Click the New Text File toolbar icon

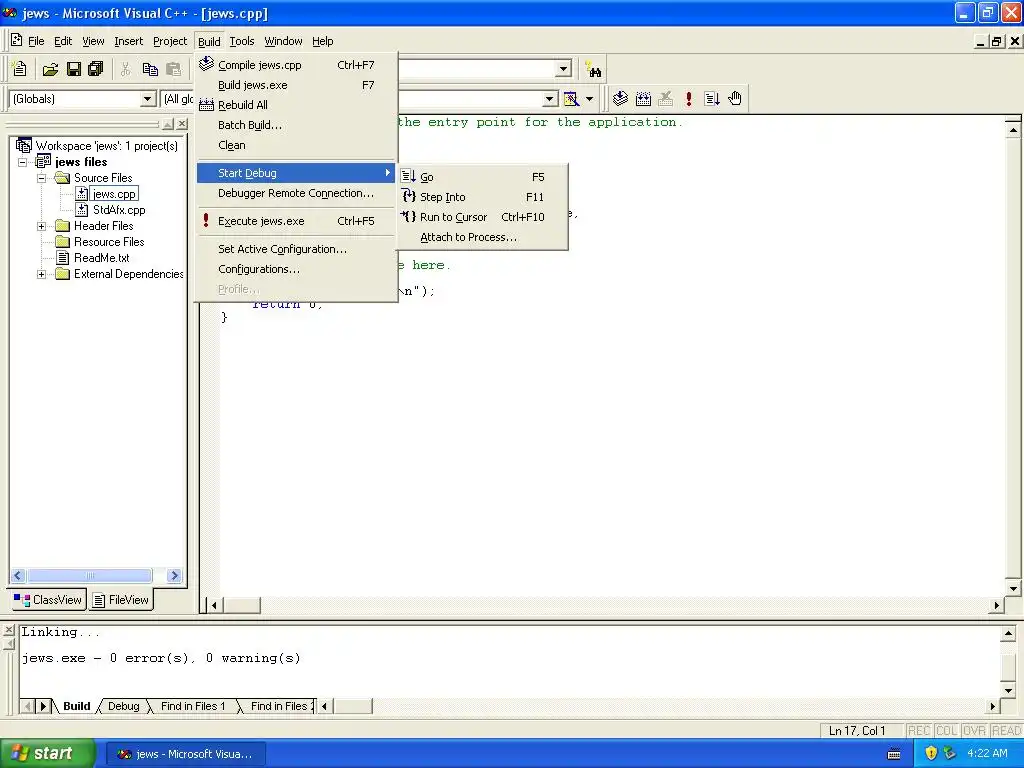click(20, 69)
